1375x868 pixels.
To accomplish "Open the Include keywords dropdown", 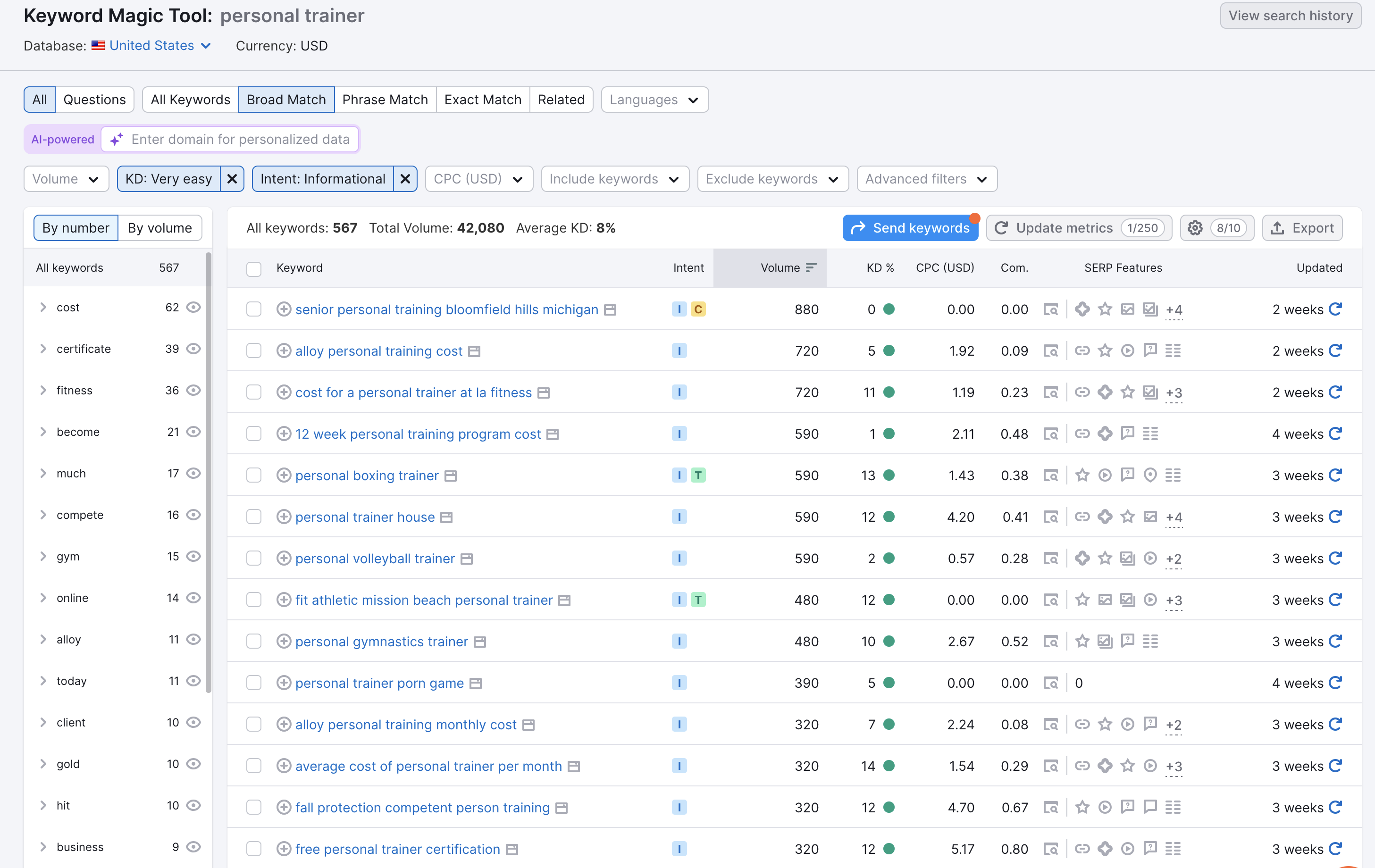I will pyautogui.click(x=615, y=179).
